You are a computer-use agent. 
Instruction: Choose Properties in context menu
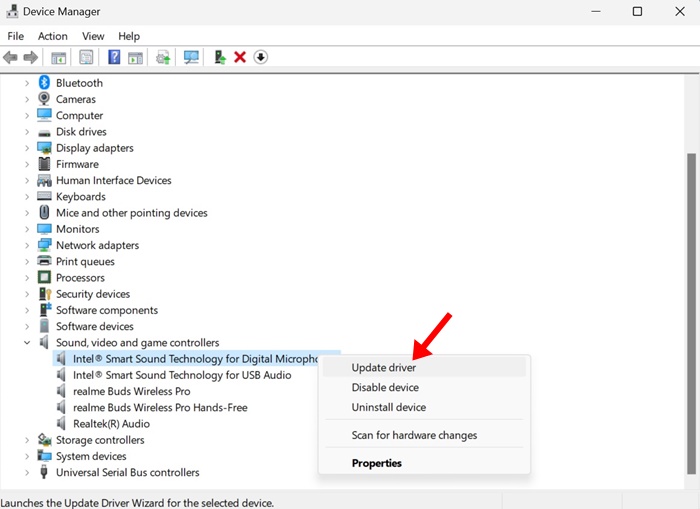(424, 463)
